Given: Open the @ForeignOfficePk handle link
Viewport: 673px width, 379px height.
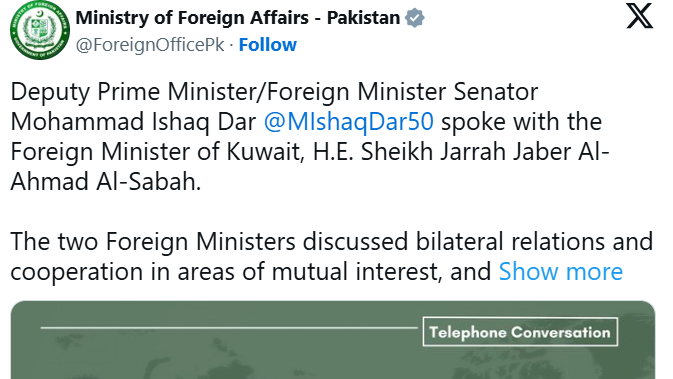Looking at the screenshot, I should pyautogui.click(x=150, y=45).
